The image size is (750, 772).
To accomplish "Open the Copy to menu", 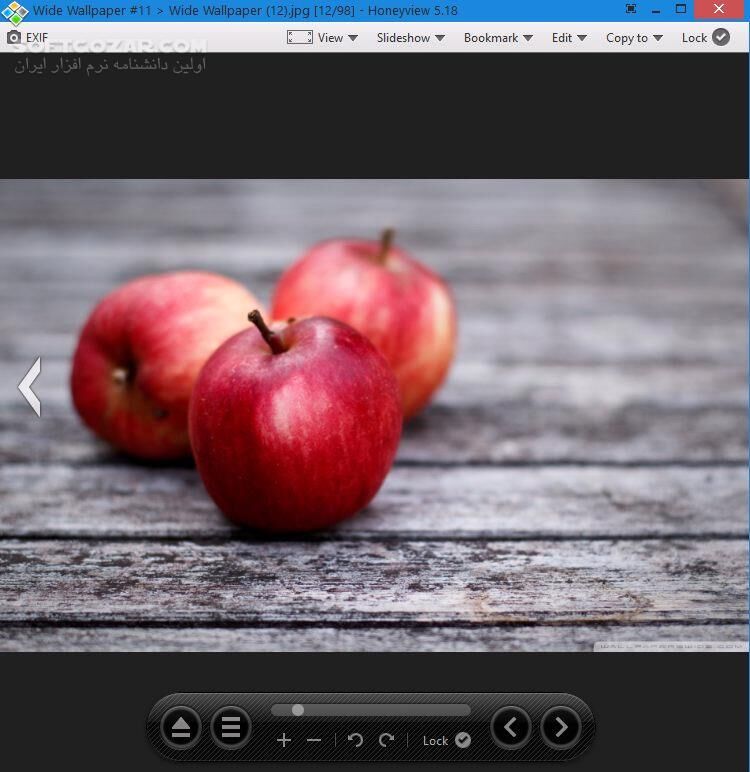I will tap(634, 38).
